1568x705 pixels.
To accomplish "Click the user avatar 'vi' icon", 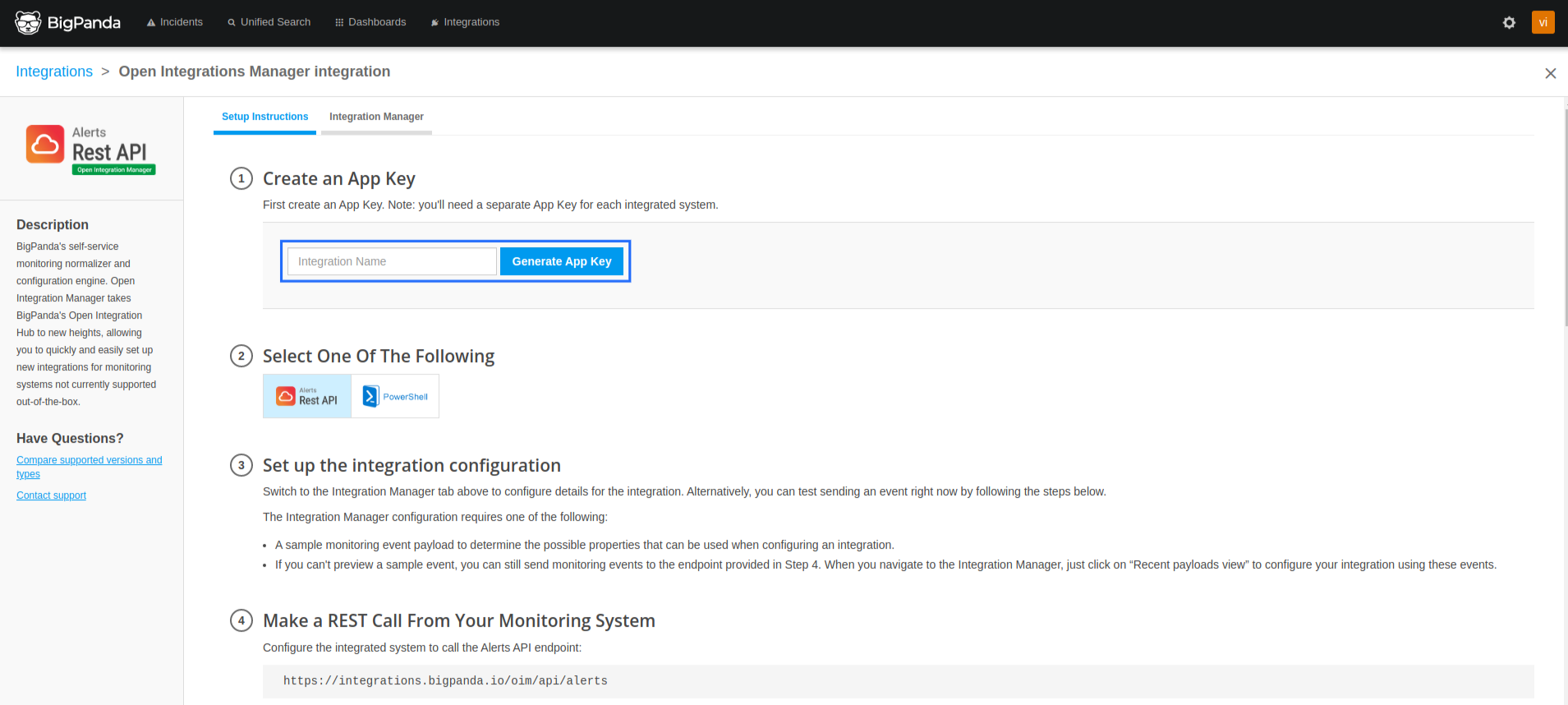I will [x=1543, y=22].
